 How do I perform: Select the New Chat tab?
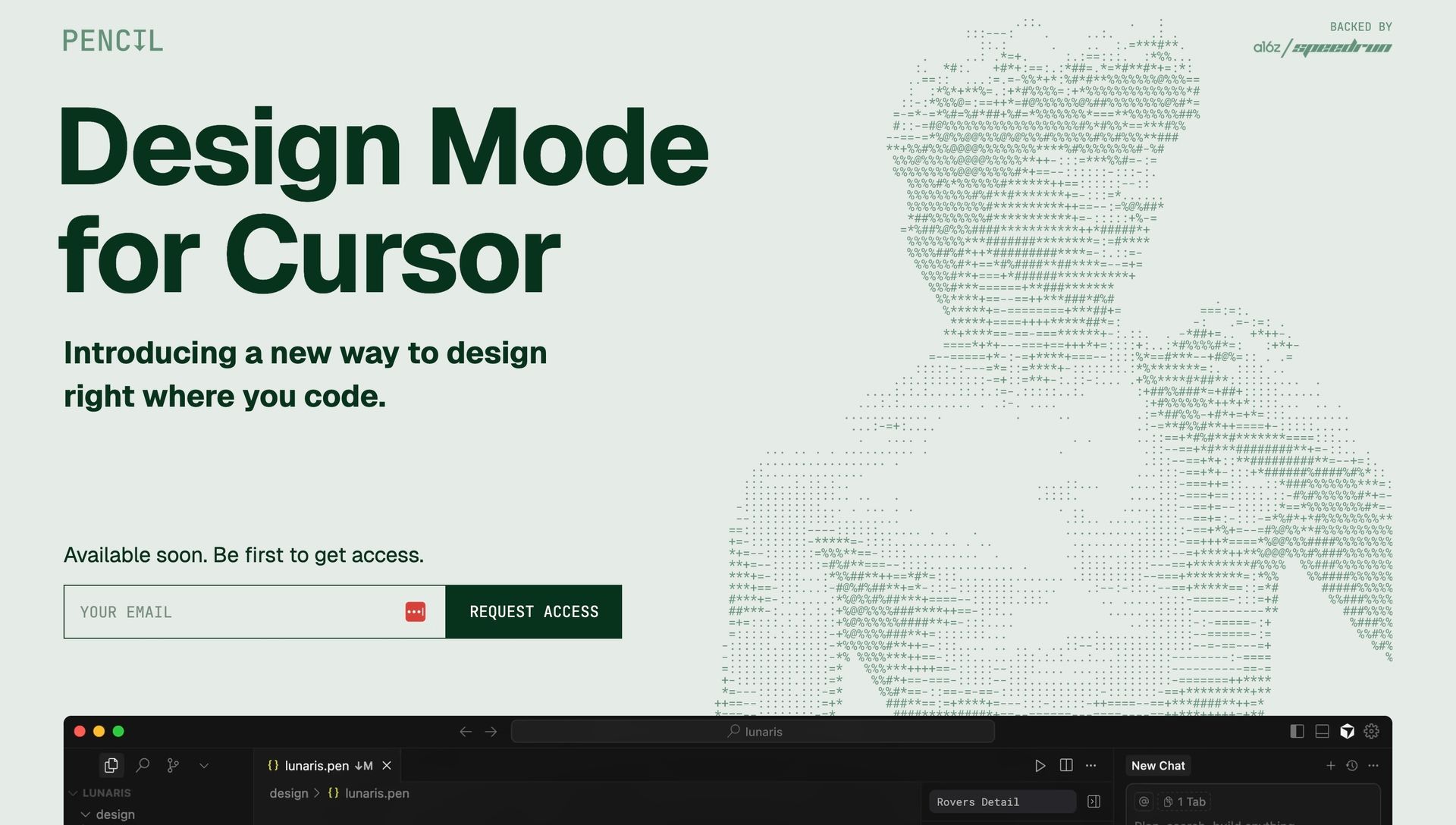1157,765
